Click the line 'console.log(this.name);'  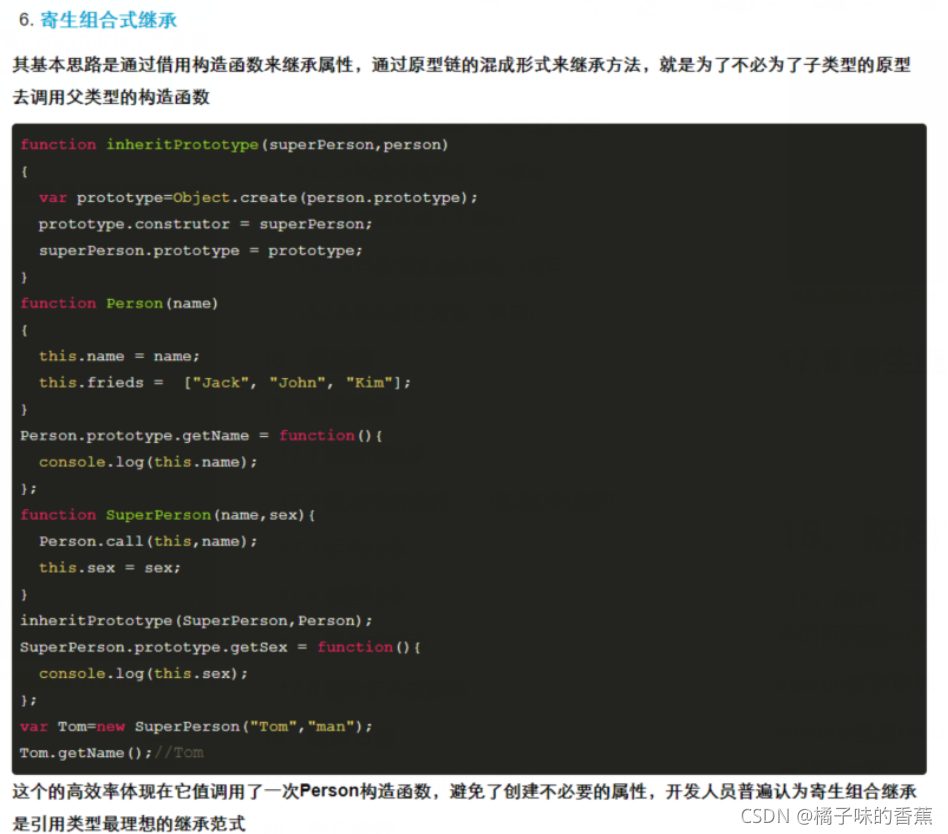148,462
